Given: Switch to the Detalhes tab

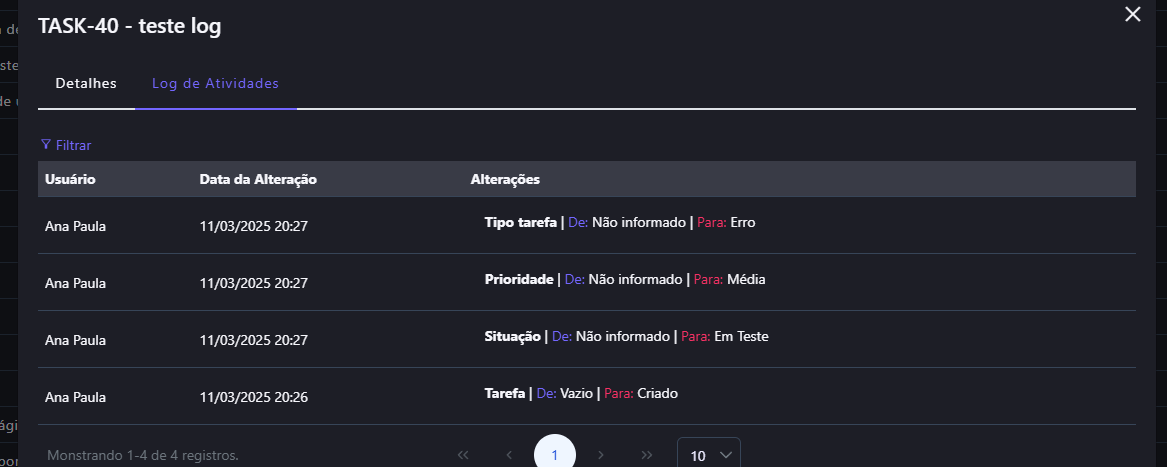Looking at the screenshot, I should 86,83.
